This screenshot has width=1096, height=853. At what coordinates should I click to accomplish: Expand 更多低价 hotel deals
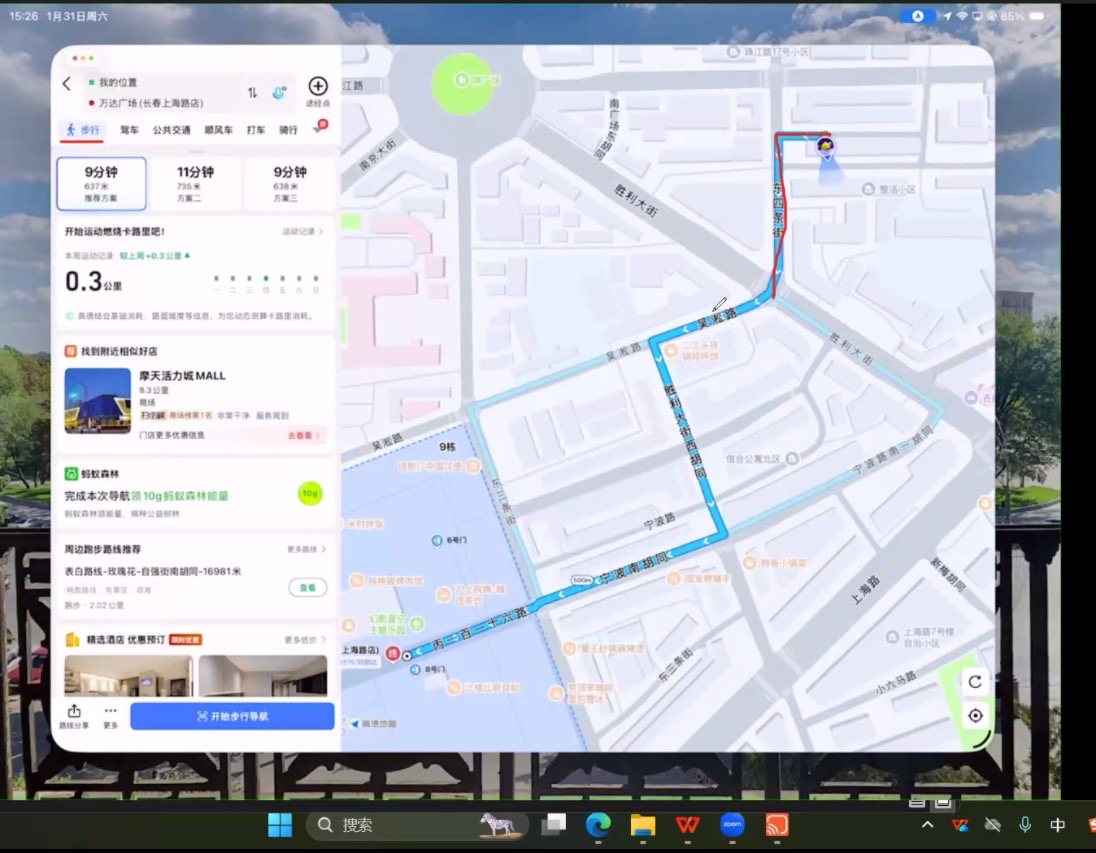[306, 639]
